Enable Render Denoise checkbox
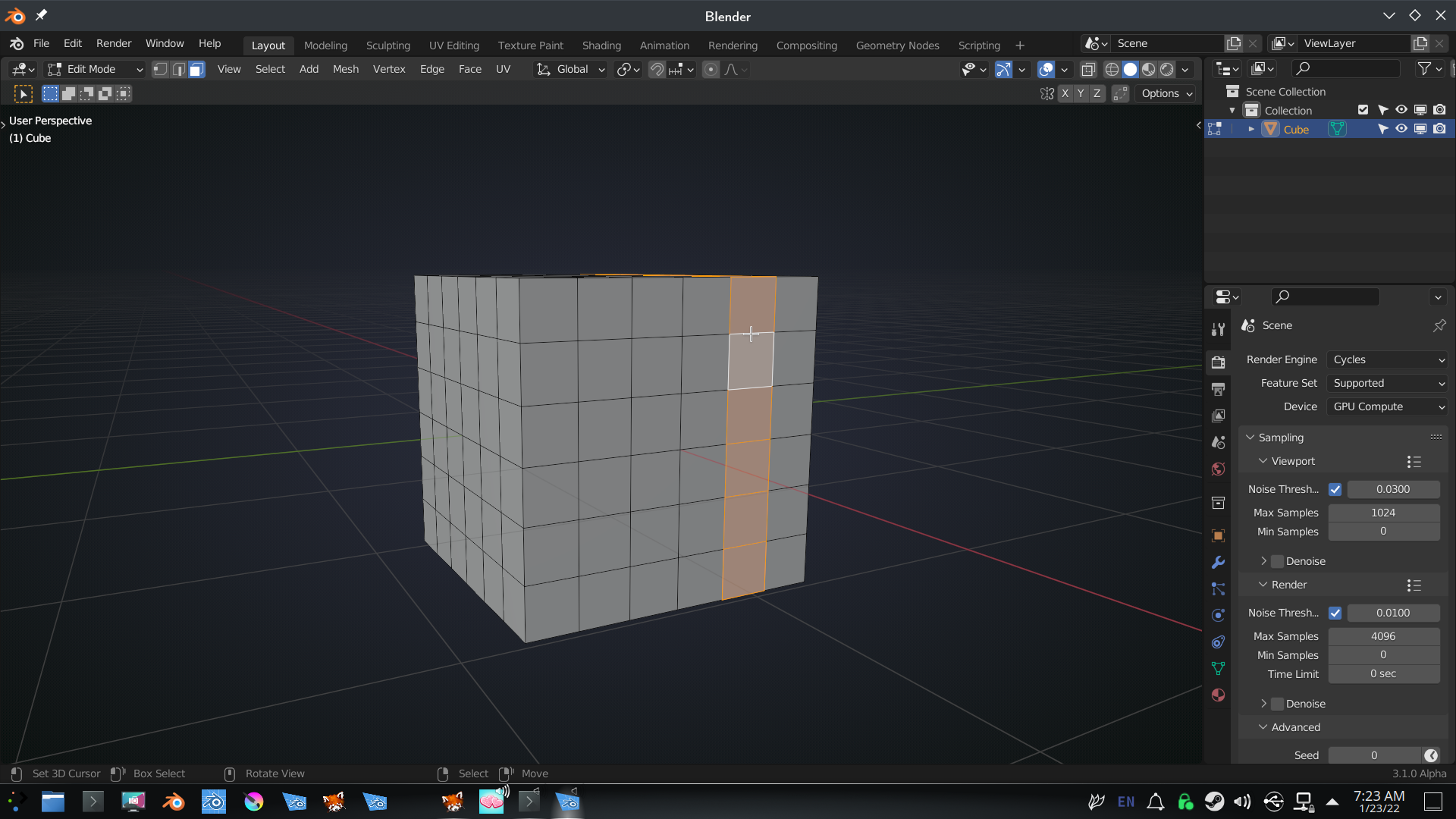This screenshot has width=1456, height=819. click(x=1278, y=704)
